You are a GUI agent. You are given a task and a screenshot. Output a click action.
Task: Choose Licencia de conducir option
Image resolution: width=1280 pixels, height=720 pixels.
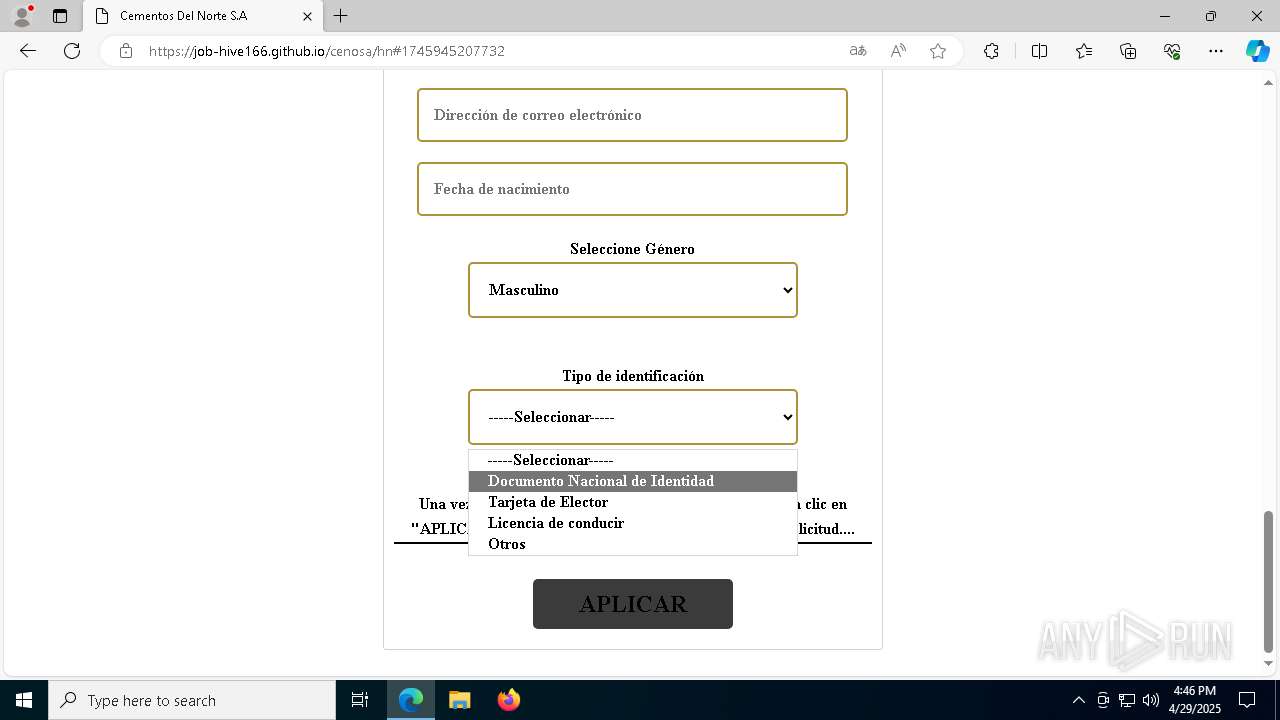633,523
